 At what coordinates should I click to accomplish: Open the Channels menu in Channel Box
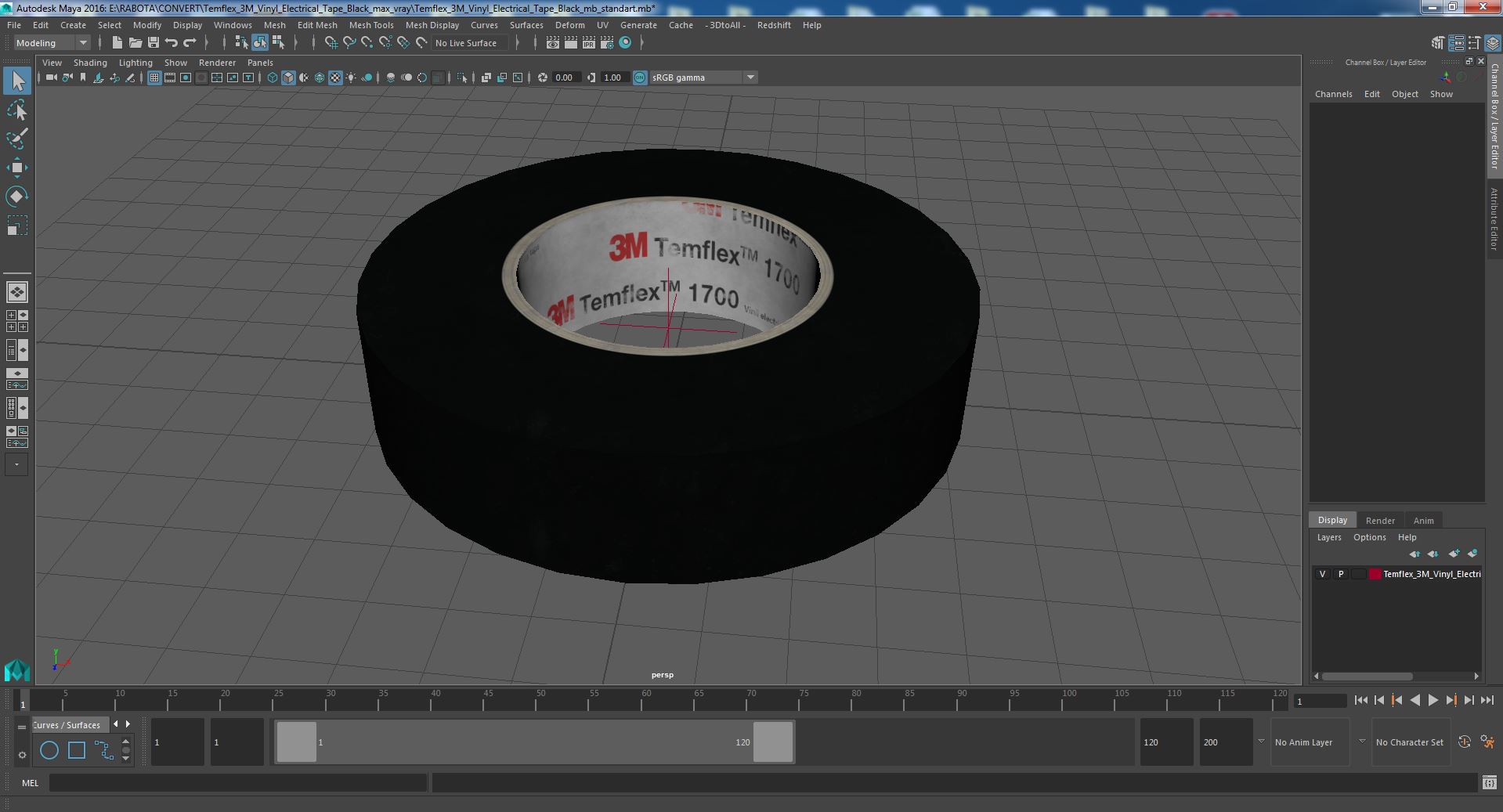pyautogui.click(x=1333, y=94)
